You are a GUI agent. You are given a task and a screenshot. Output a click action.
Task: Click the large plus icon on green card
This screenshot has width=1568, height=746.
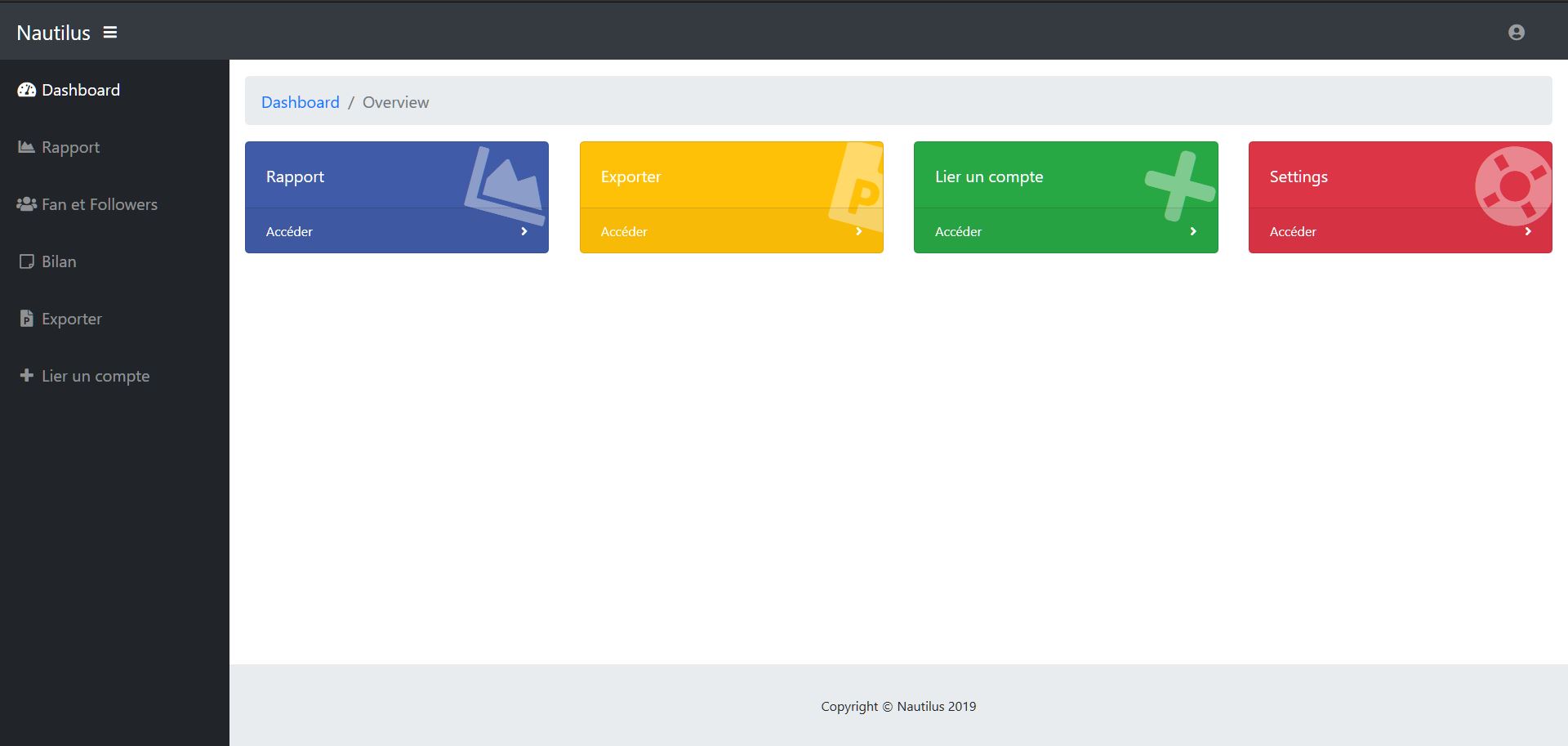[1178, 186]
